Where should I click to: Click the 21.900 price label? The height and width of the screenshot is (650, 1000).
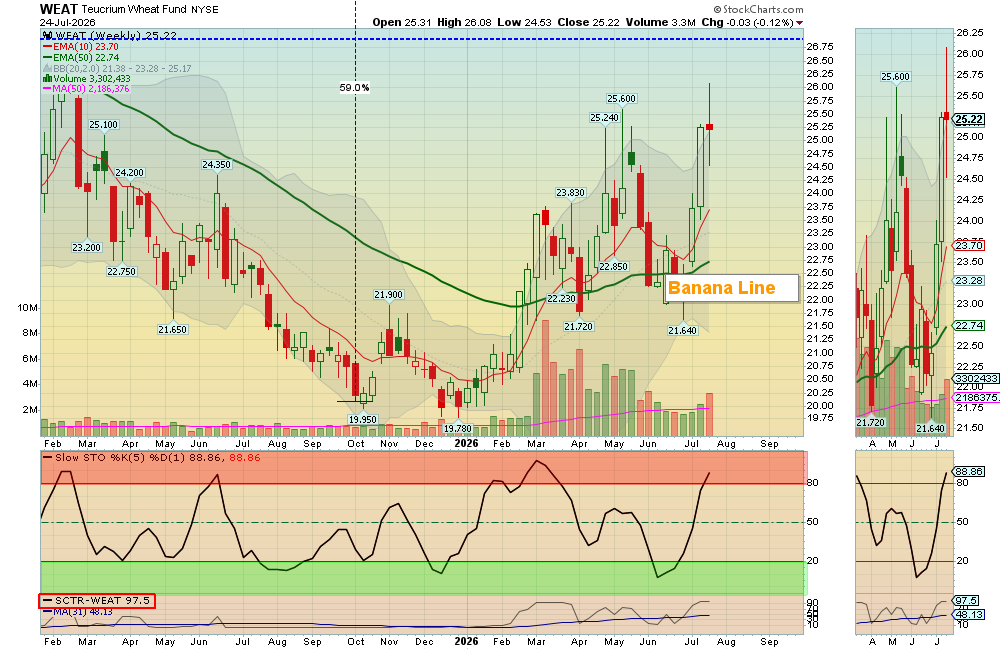(x=388, y=295)
